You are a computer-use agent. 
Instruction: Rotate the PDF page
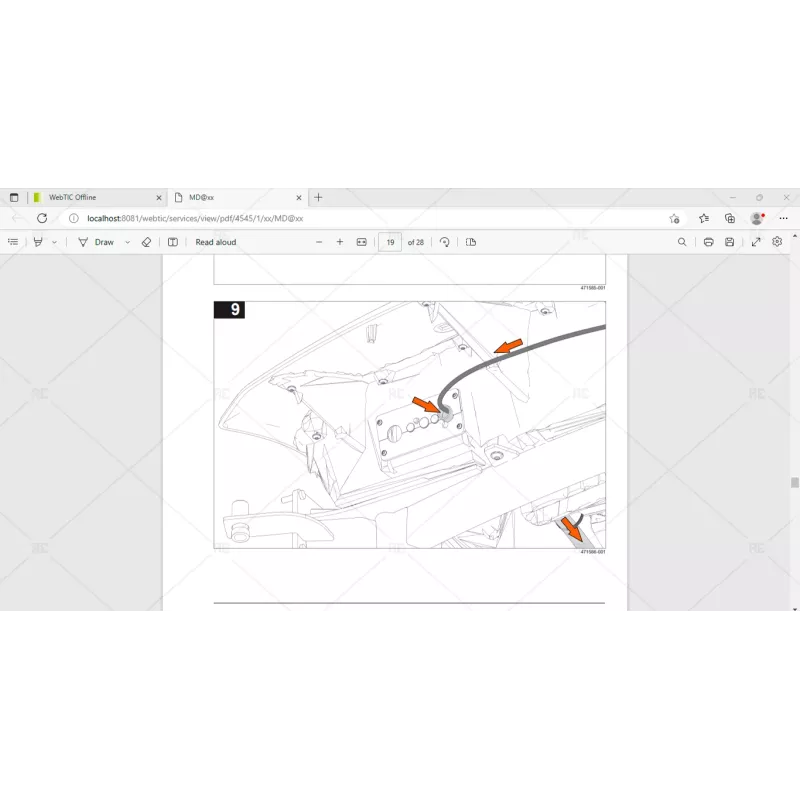pyautogui.click(x=445, y=242)
